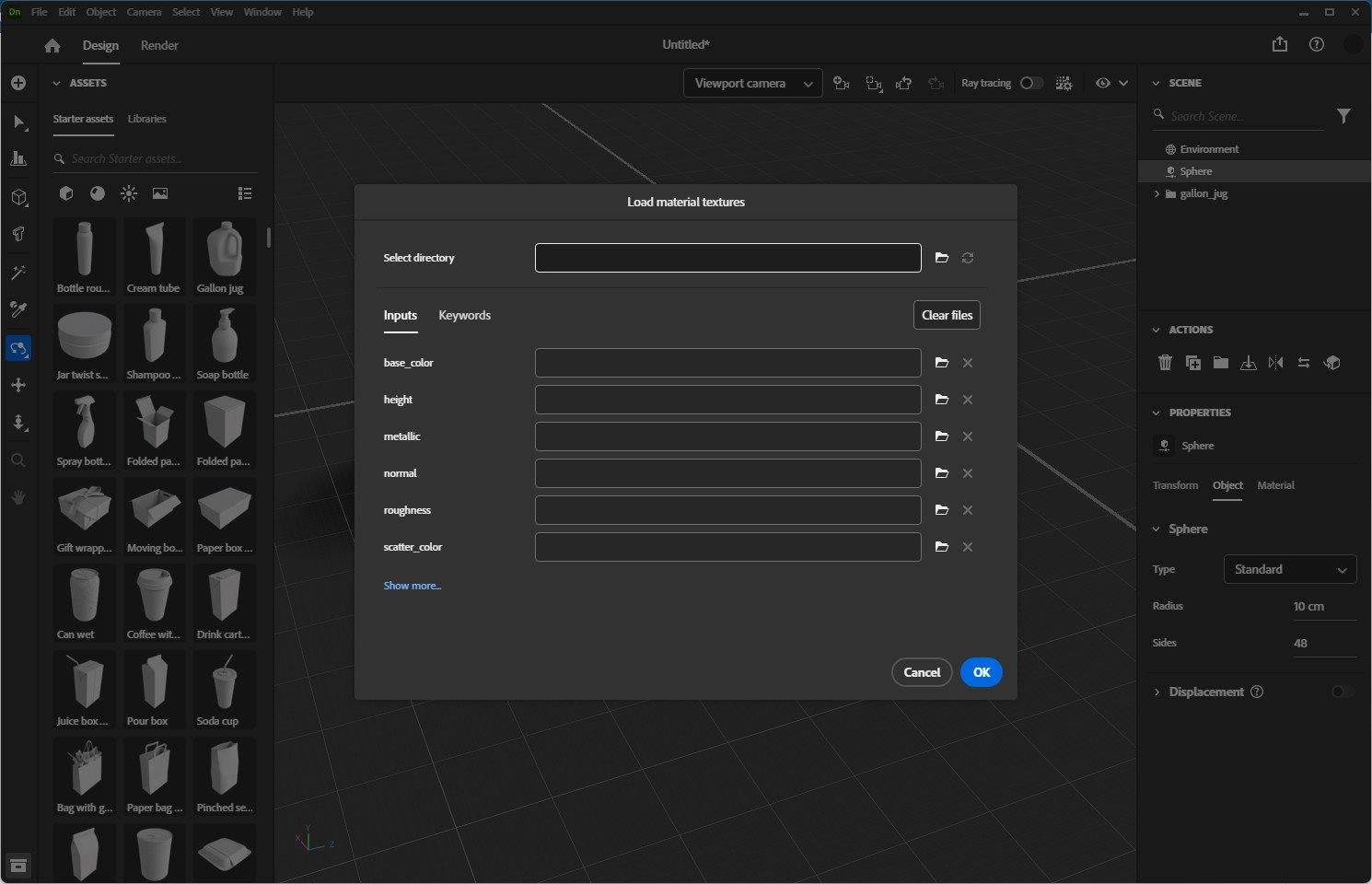Collapse the ASSETS panel

coord(56,83)
